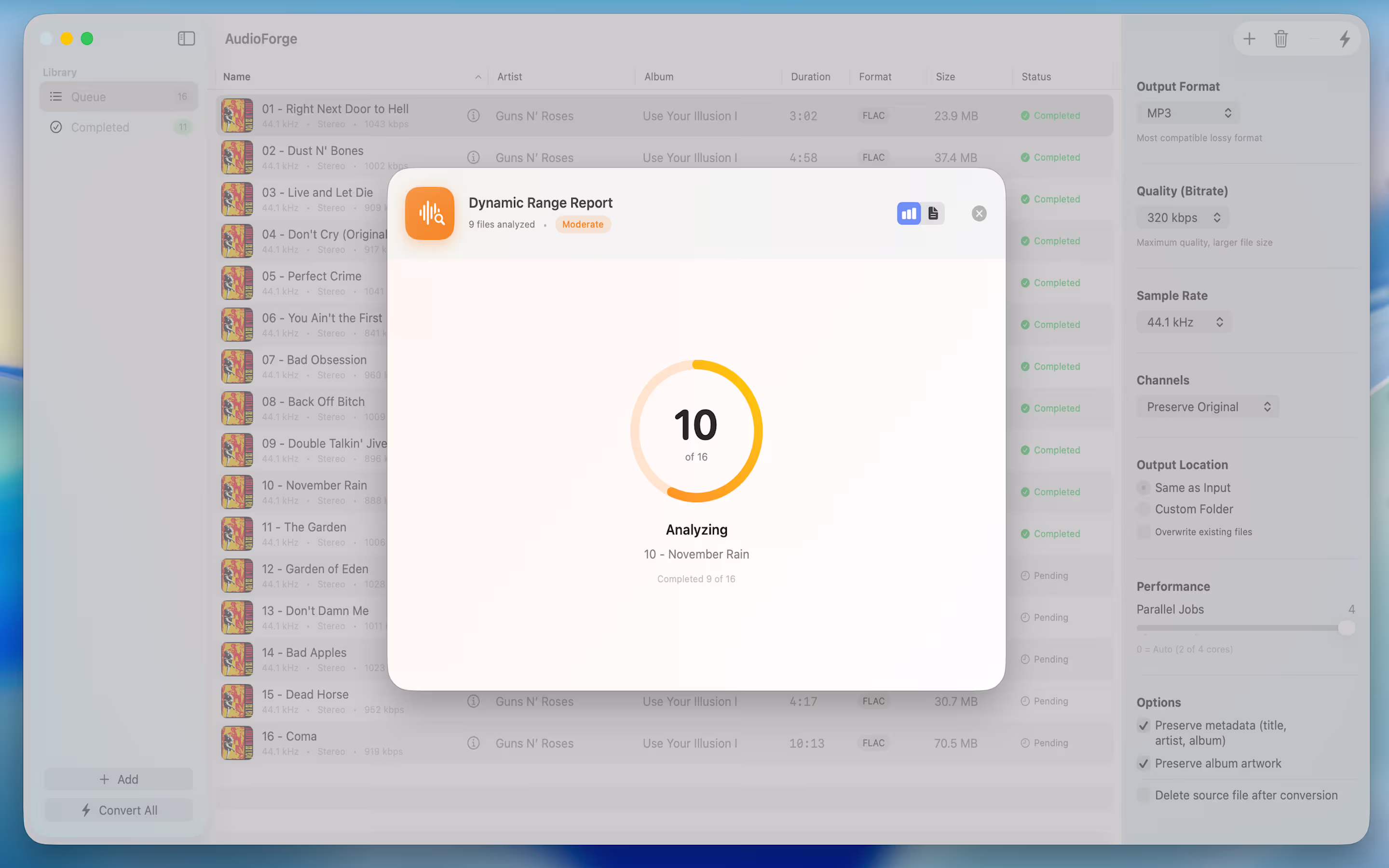Open text report view in Dynamic Range dialog
The image size is (1389, 868).
[x=933, y=213]
